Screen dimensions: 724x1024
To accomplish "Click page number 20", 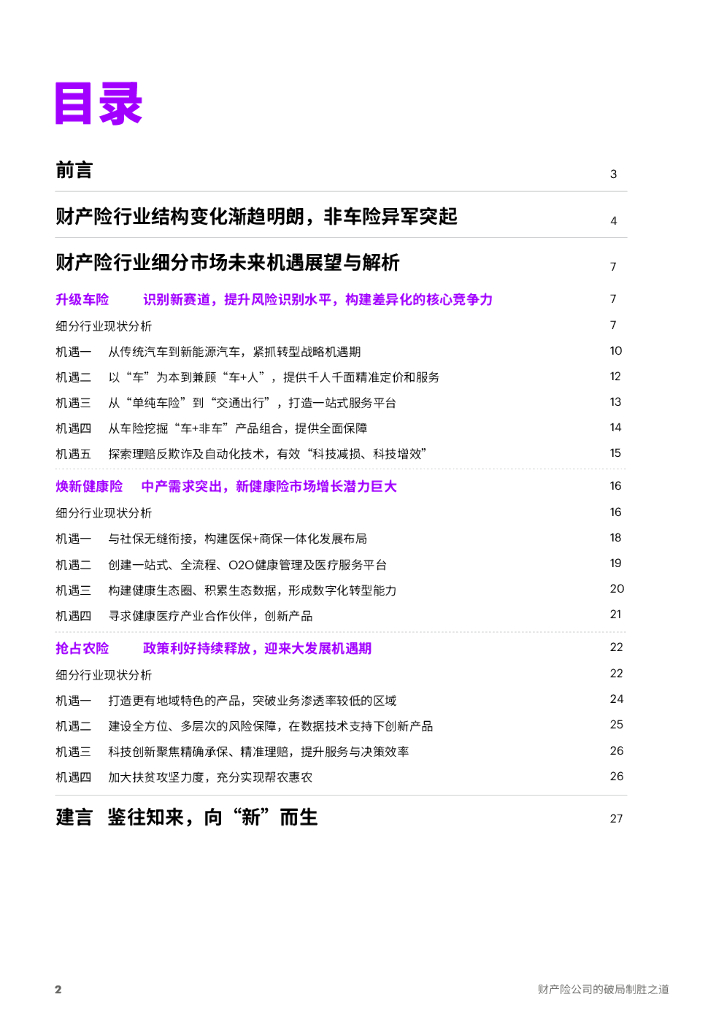I will coord(617,588).
